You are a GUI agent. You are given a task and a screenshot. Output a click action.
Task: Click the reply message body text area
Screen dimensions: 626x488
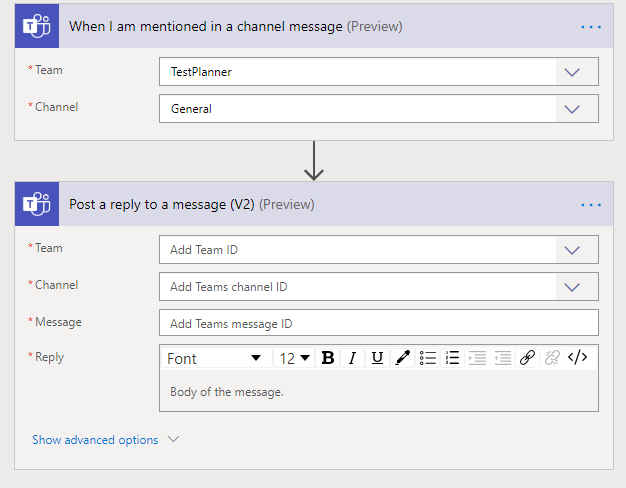378,392
